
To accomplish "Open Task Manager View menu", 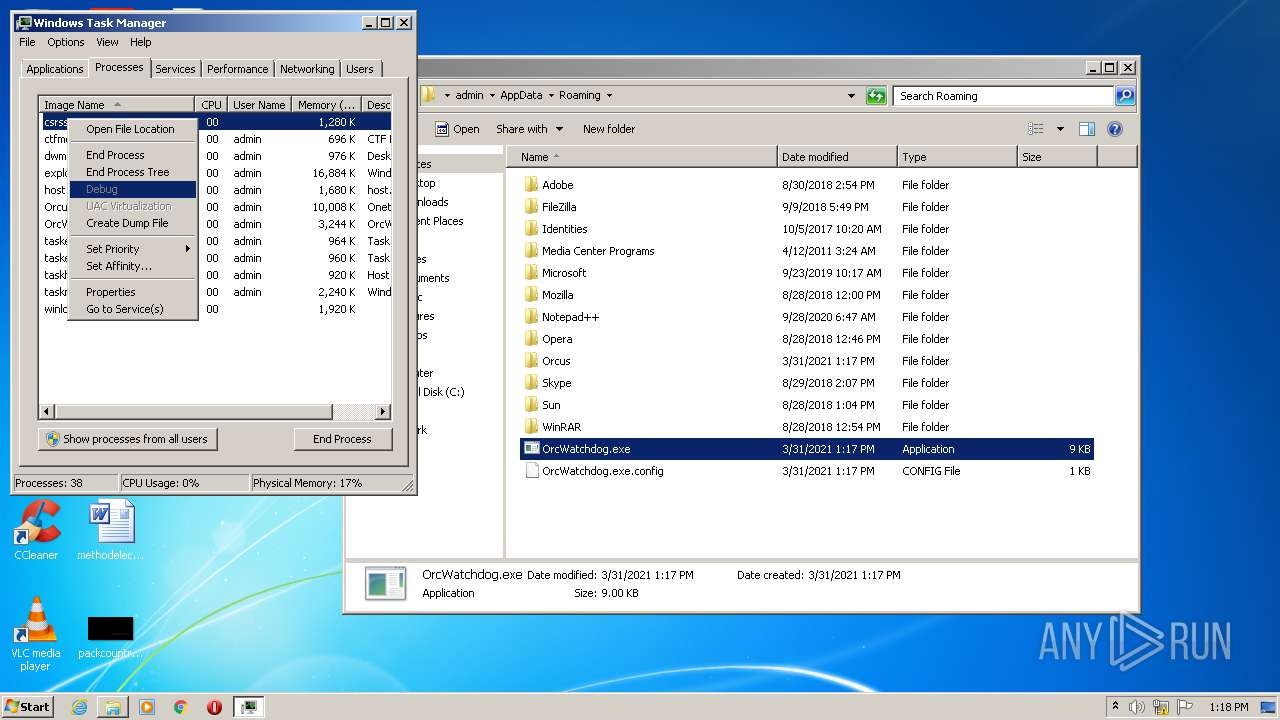I will tap(107, 42).
